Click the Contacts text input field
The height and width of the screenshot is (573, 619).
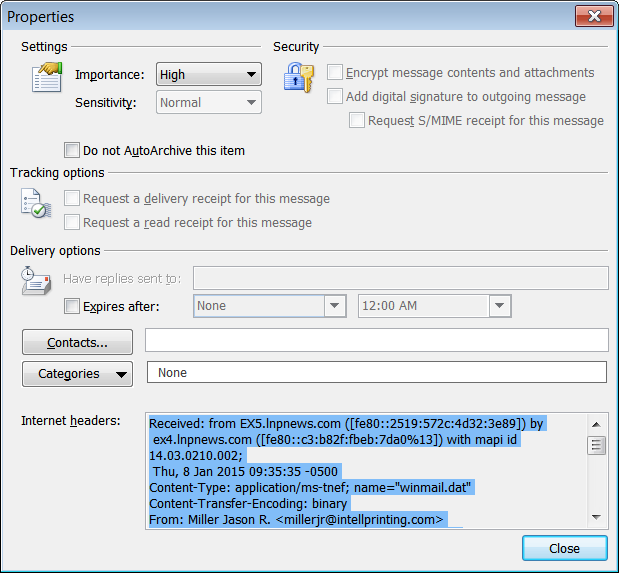click(x=376, y=341)
